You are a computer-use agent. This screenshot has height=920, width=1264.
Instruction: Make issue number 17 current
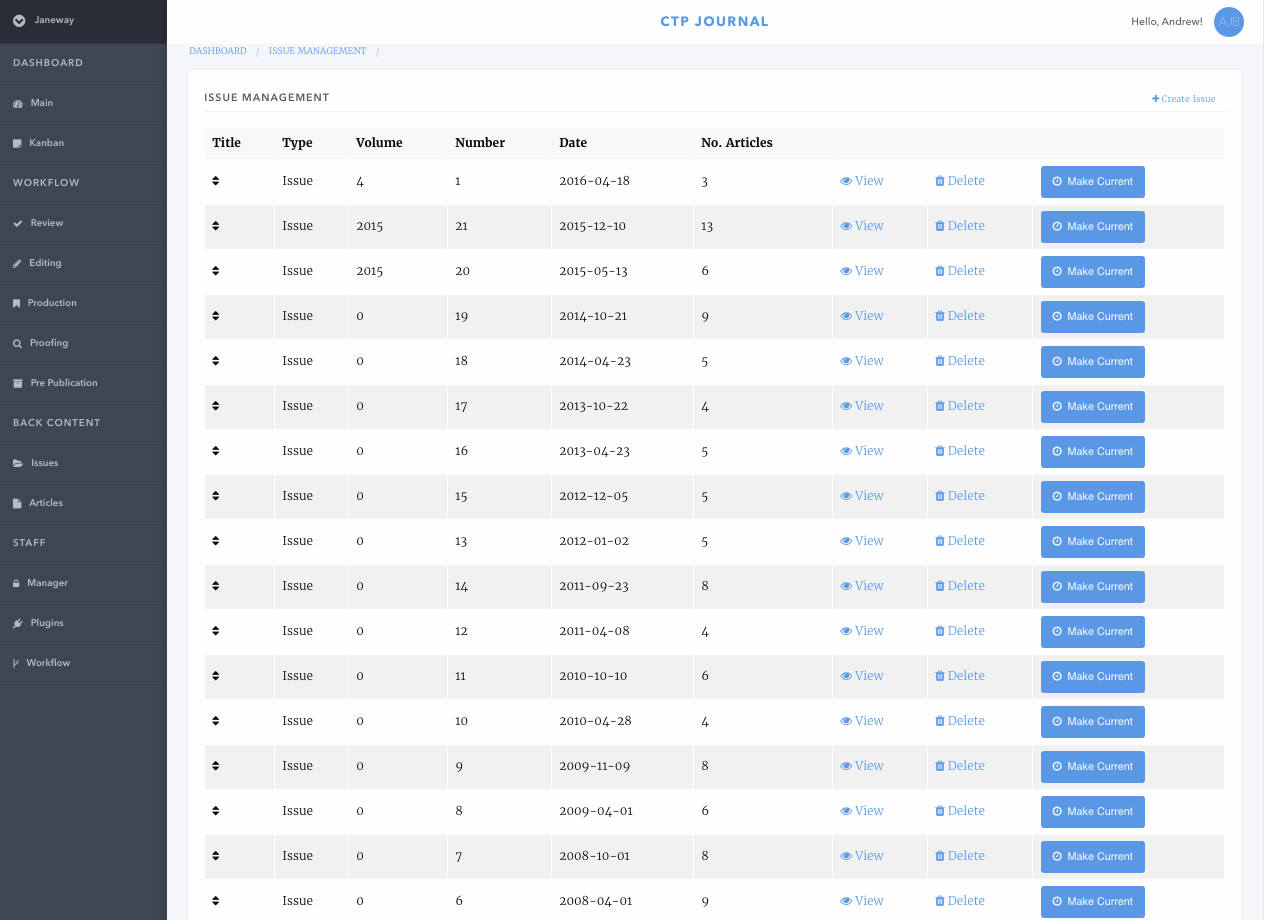[x=1092, y=407]
